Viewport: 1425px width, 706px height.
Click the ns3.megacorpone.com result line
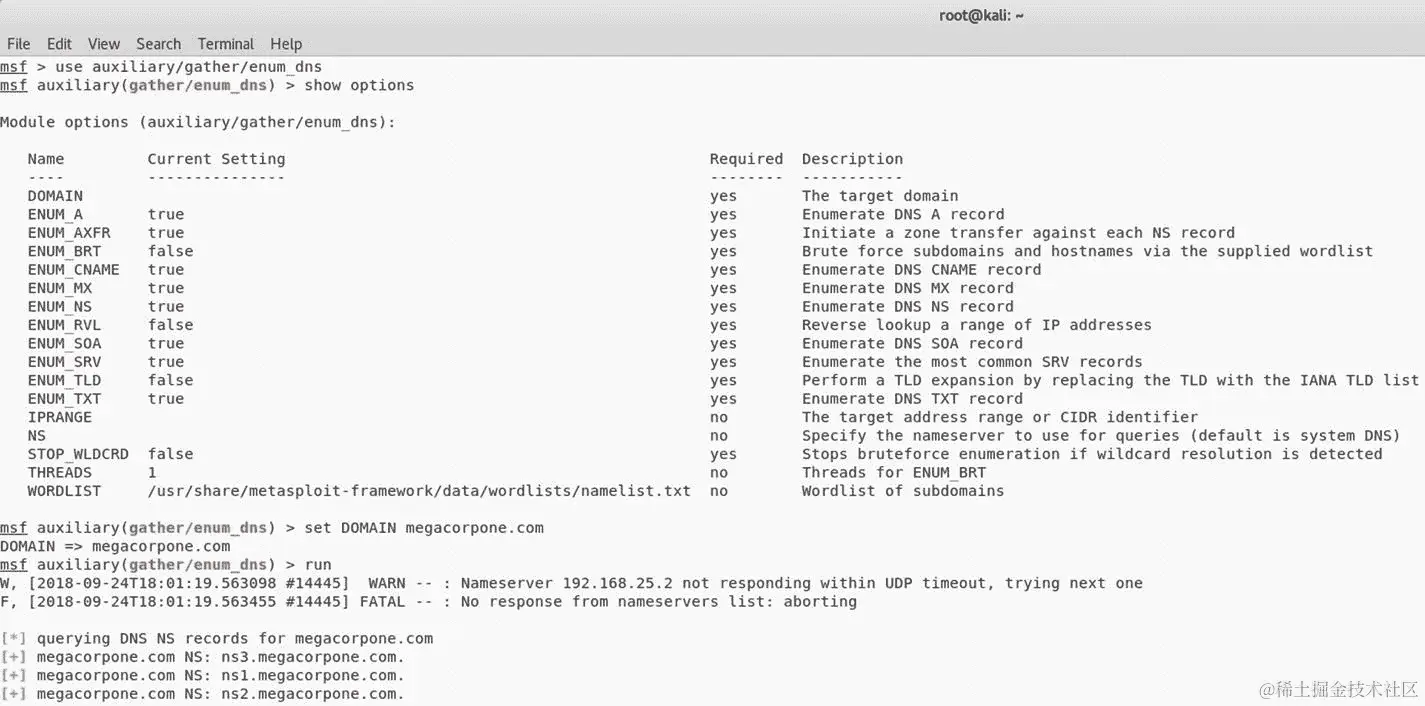pyautogui.click(x=203, y=657)
